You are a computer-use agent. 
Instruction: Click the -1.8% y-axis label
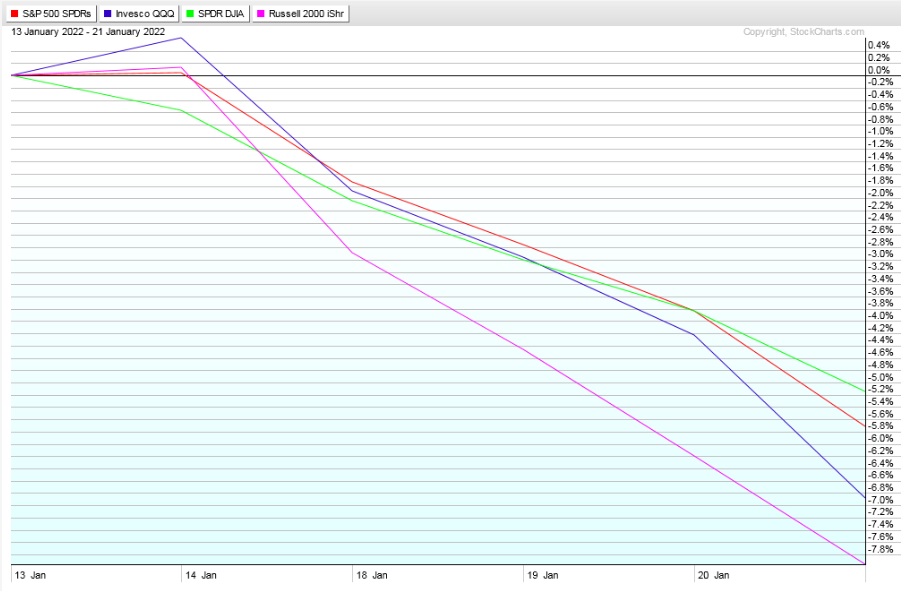[881, 180]
